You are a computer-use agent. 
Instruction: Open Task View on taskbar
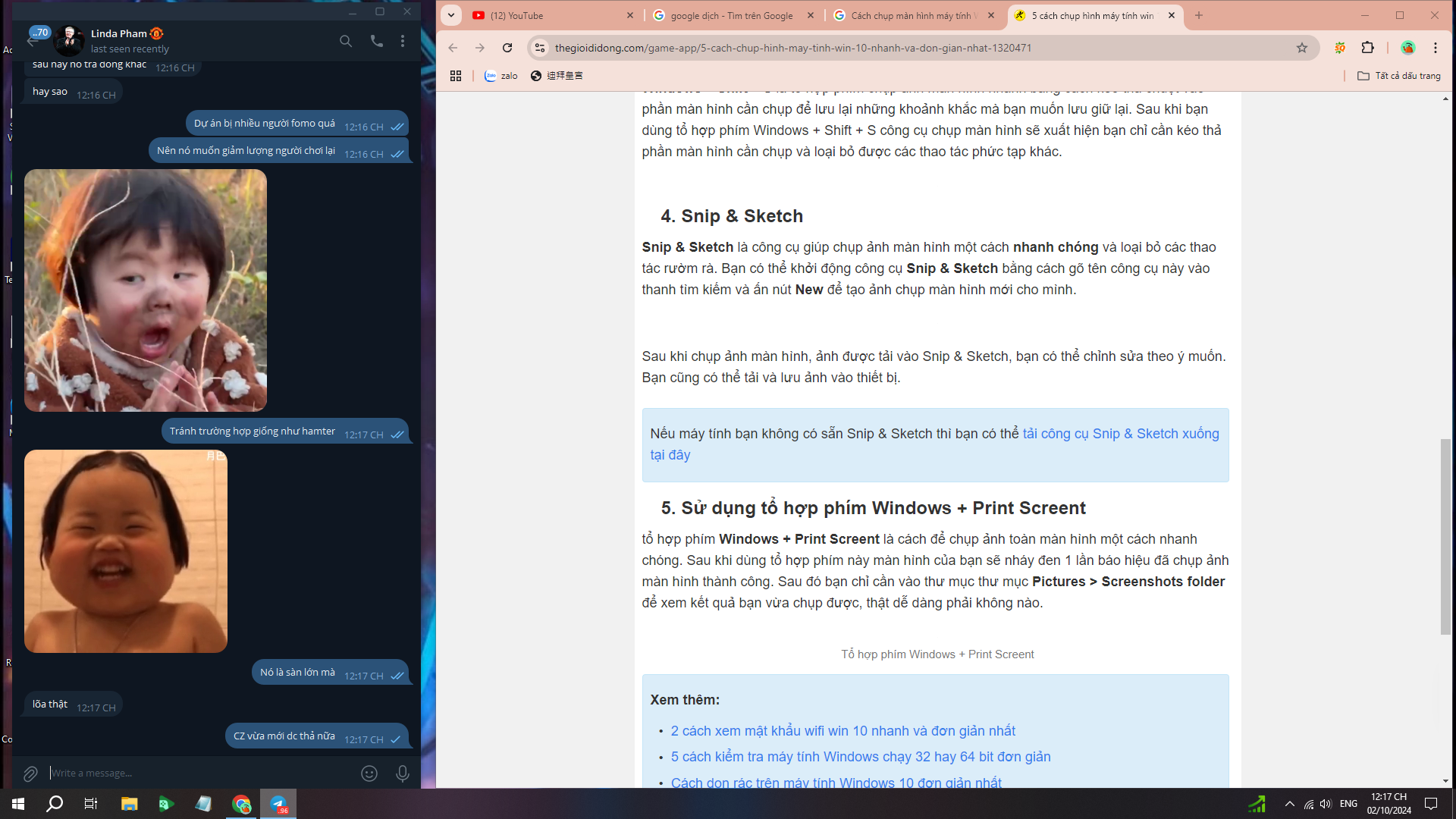pos(91,804)
